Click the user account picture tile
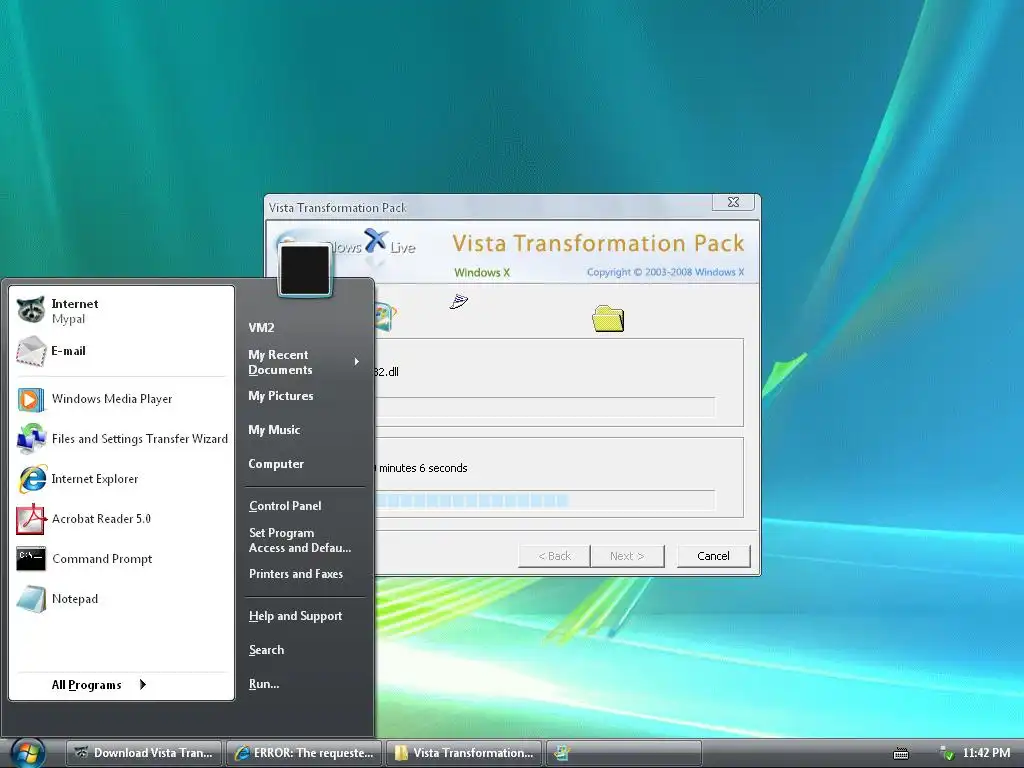Screen dimensions: 1024x768 pos(304,270)
